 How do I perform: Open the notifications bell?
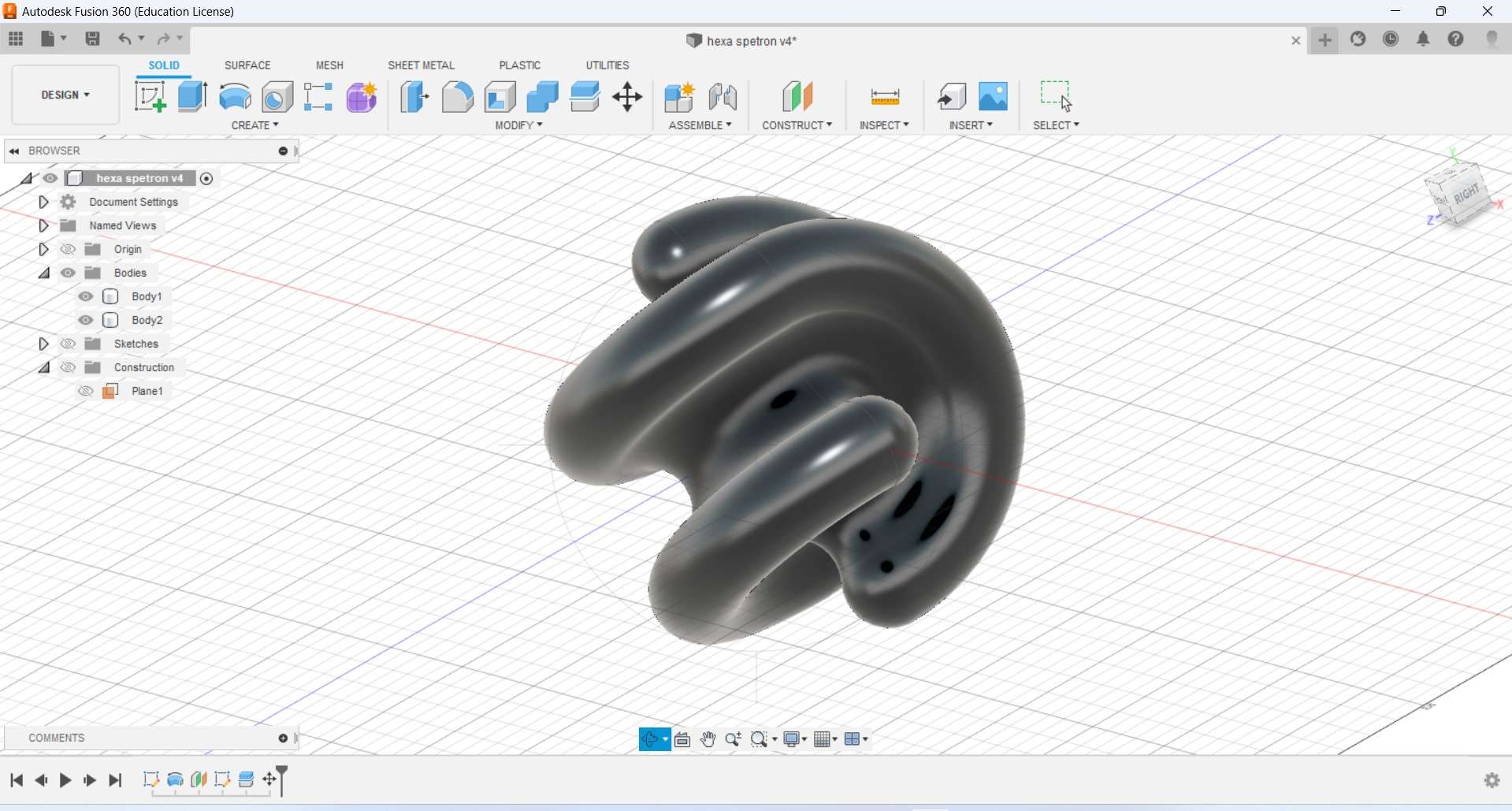1423,39
